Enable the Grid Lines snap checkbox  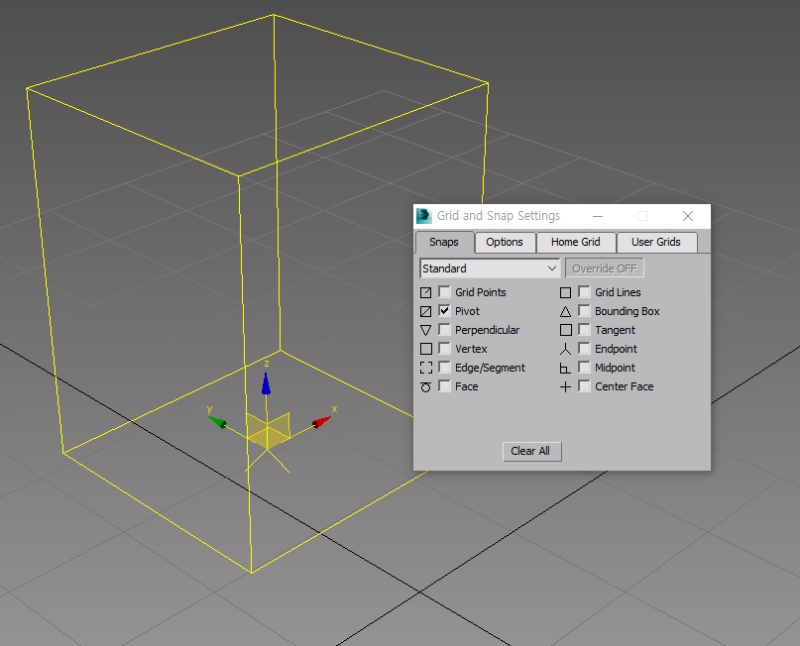click(x=583, y=292)
